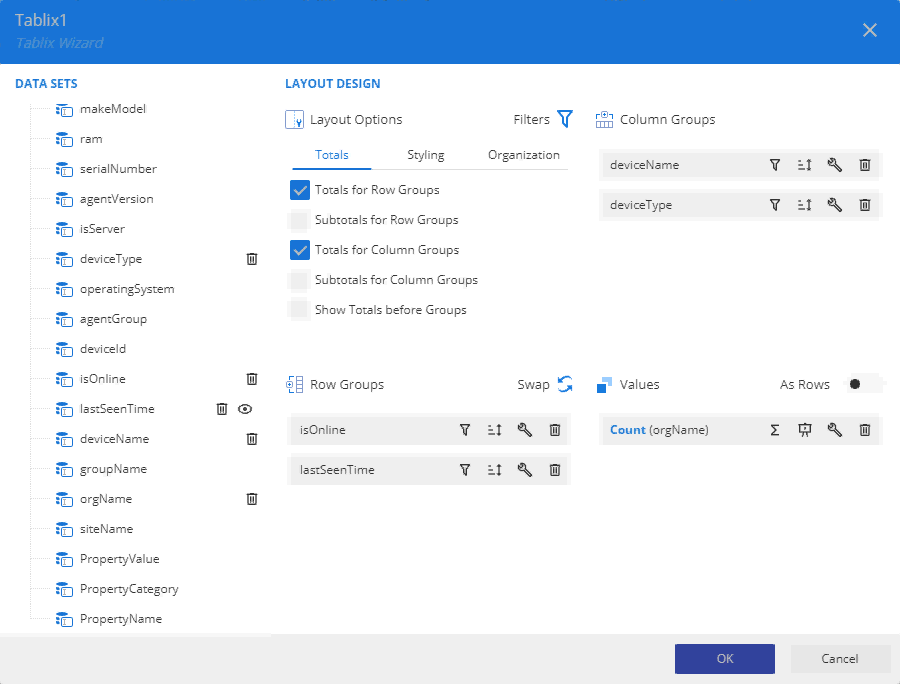Viewport: 900px width, 684px height.
Task: Select the ram field
Action: (x=91, y=139)
